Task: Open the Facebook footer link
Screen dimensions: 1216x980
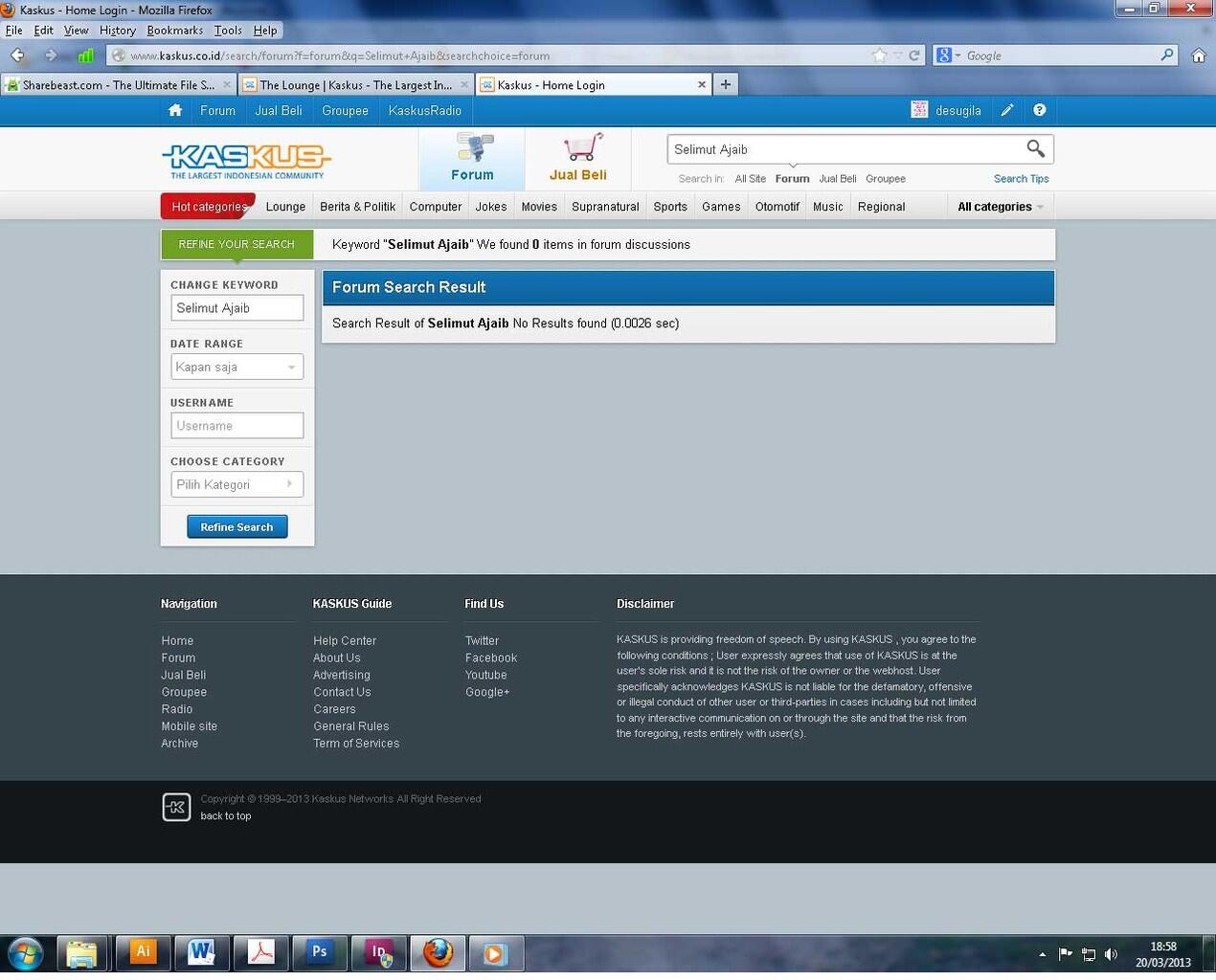Action: click(491, 658)
